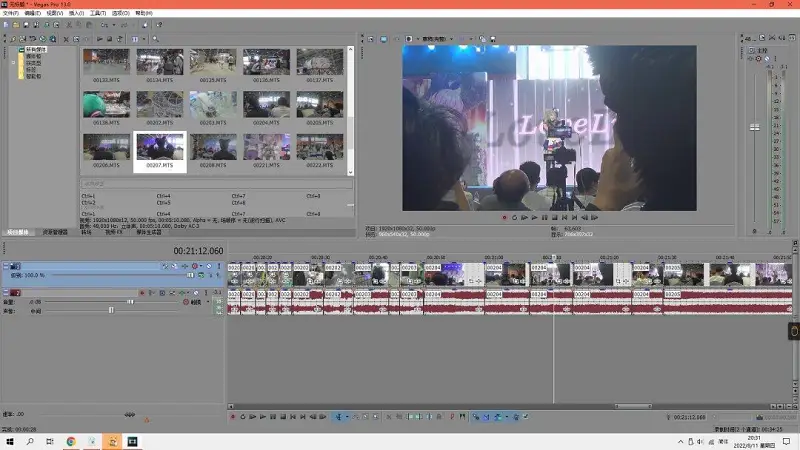Image resolution: width=800 pixels, height=450 pixels.
Task: Click audio track 2 volume slider handle
Action: click(x=130, y=302)
